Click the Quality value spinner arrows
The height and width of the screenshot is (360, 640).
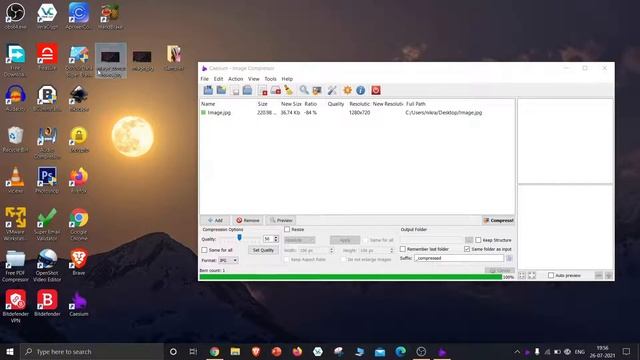coord(276,239)
